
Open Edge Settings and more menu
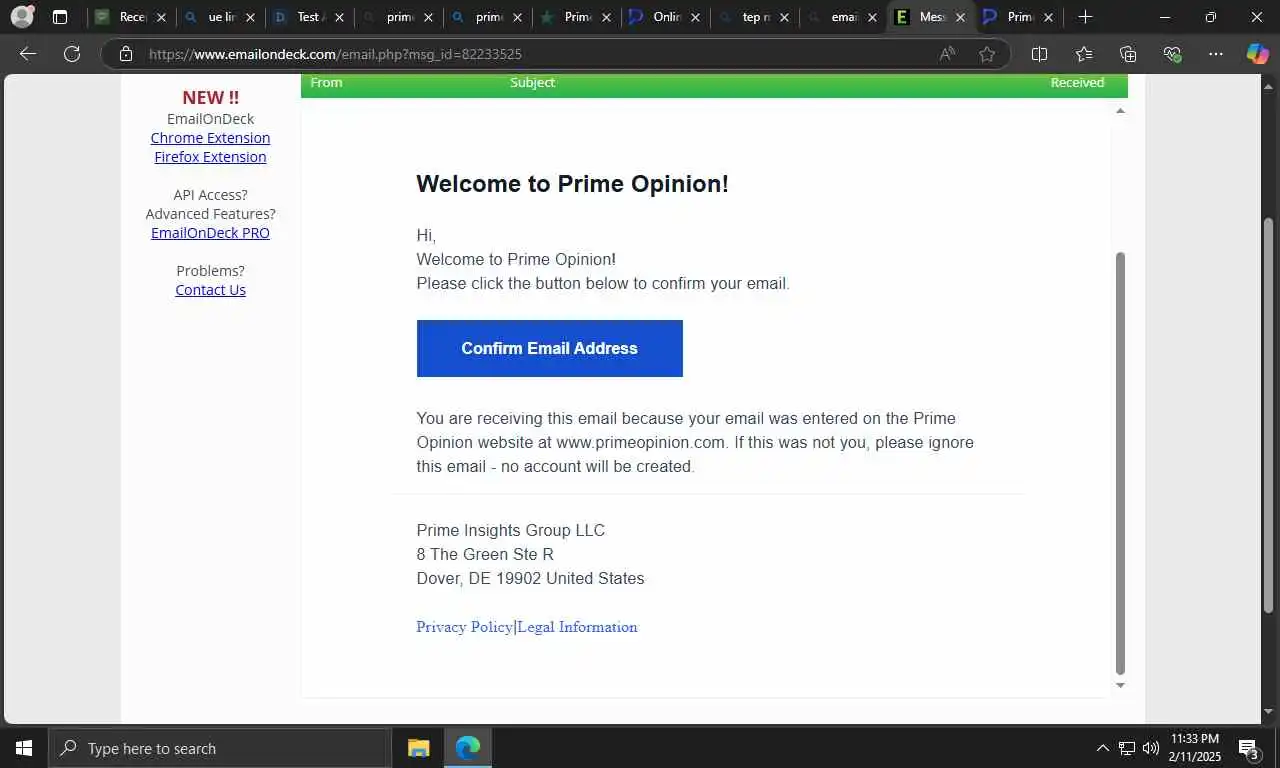tap(1215, 54)
